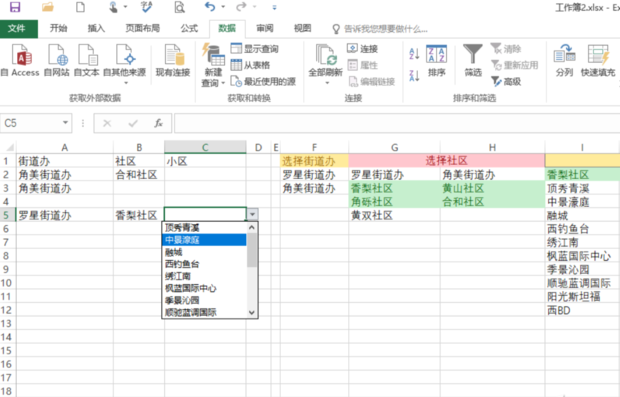This screenshot has height=397, width=620.
Task: Click merged cell 选择社区
Action: click(x=446, y=161)
